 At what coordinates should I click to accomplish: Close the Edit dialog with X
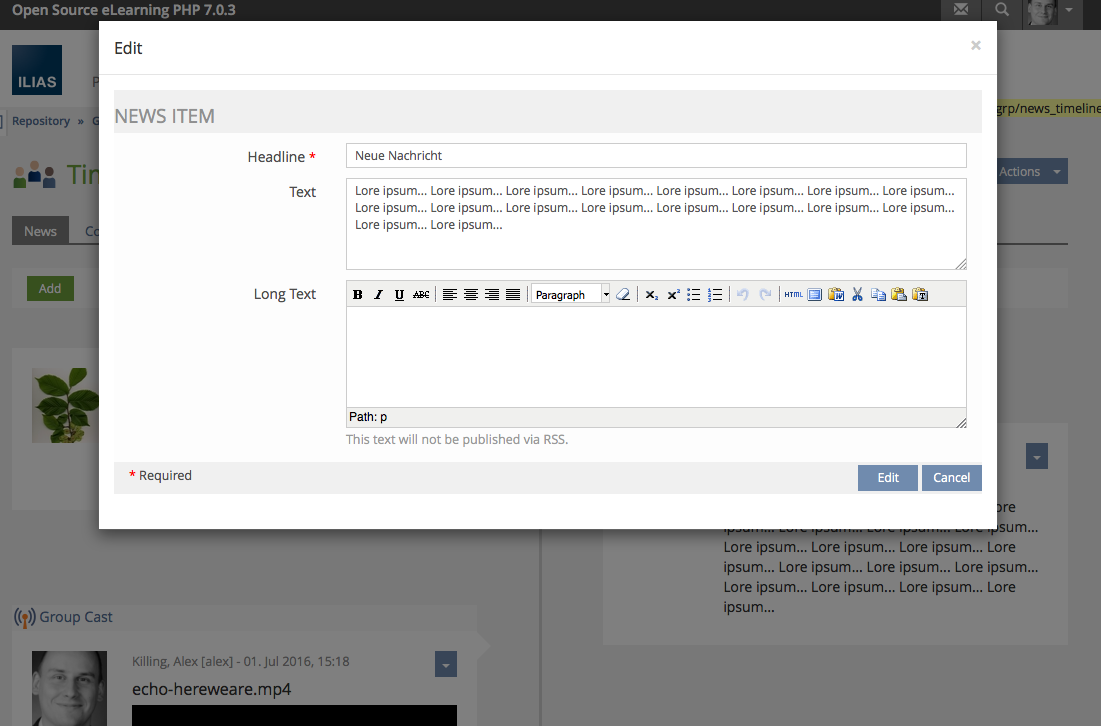point(976,46)
